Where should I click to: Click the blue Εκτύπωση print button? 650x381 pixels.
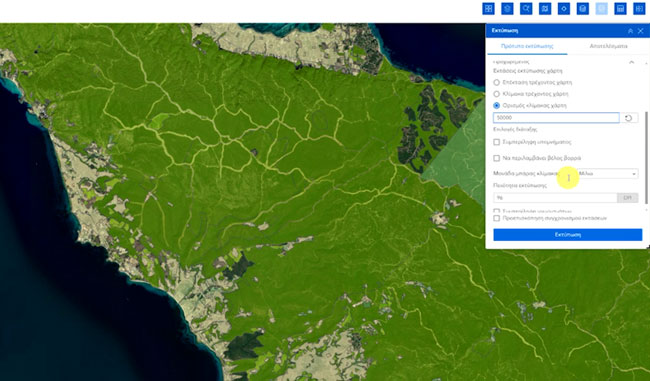pyautogui.click(x=568, y=235)
